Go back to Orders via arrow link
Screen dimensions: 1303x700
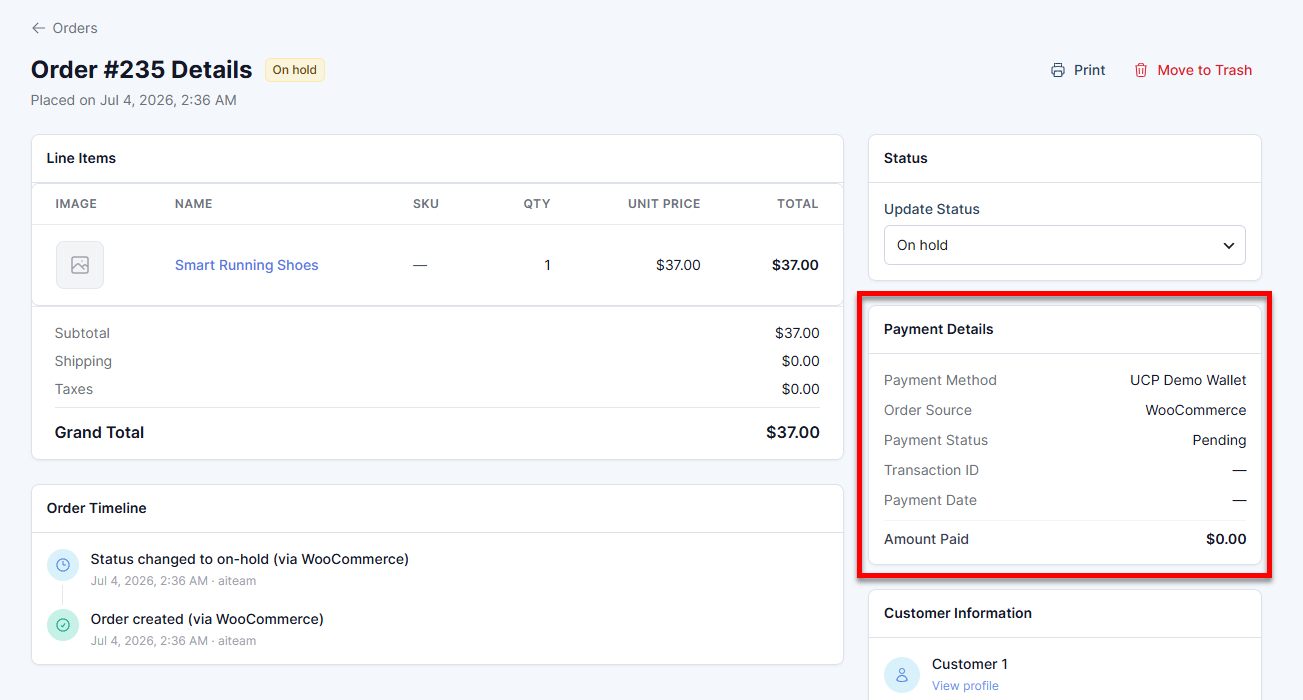coord(64,28)
